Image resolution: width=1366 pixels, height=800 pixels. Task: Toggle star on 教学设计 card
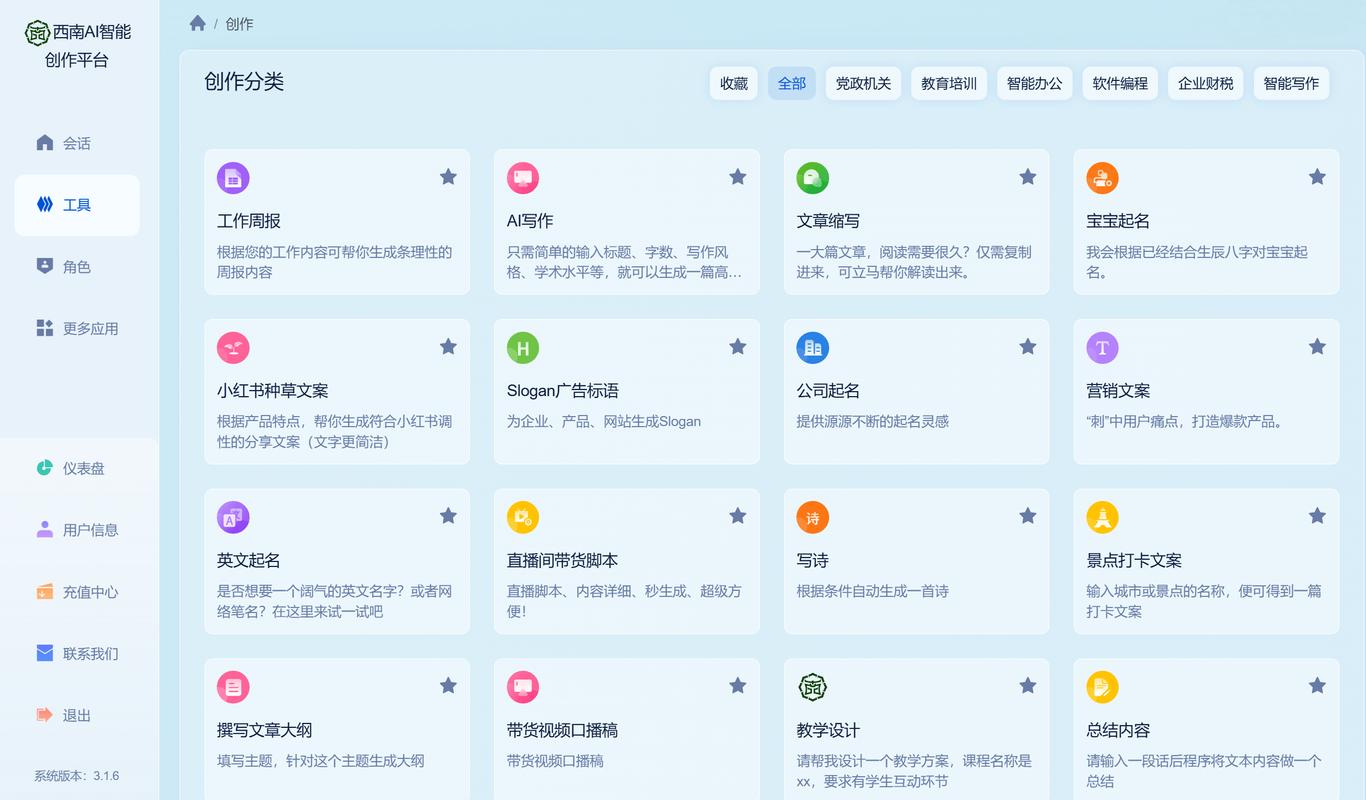click(x=1028, y=686)
